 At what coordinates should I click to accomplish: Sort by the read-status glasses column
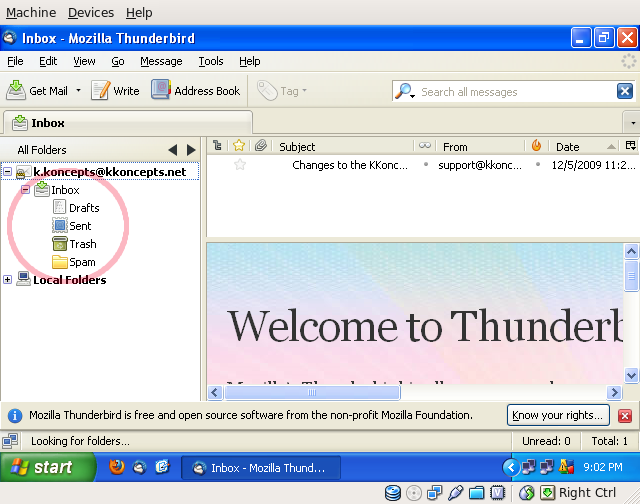425,146
